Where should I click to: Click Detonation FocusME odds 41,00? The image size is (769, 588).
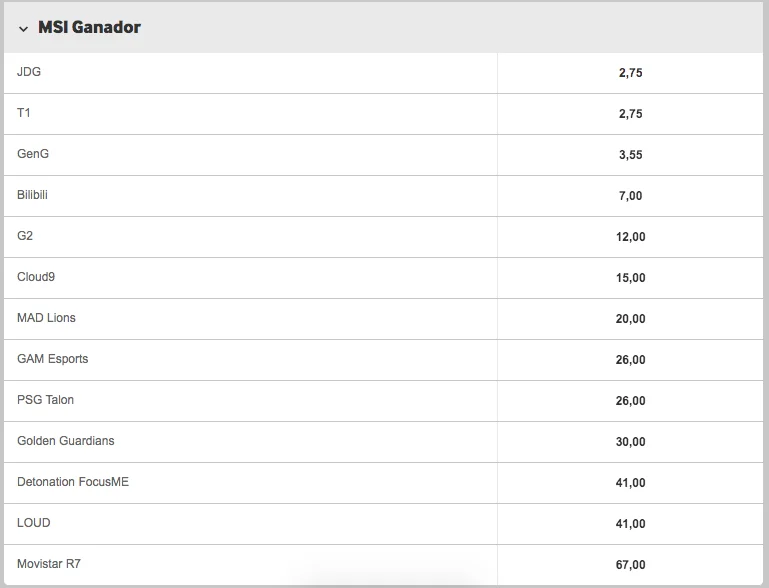630,483
